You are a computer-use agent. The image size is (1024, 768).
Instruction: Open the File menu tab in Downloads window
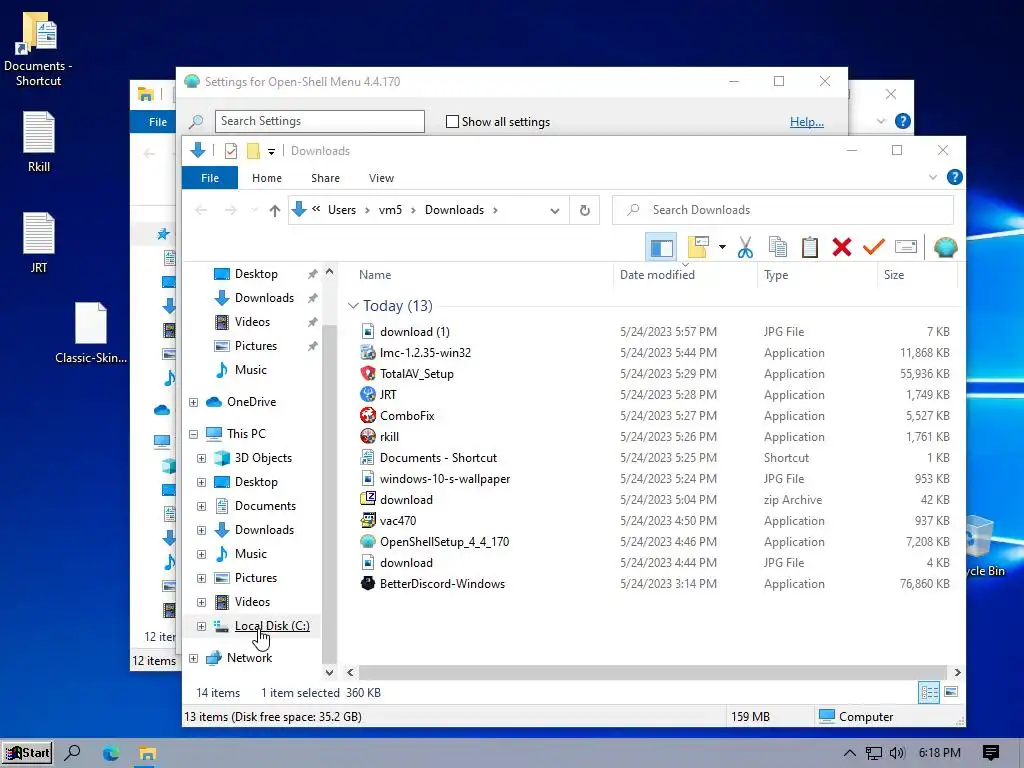click(x=210, y=178)
